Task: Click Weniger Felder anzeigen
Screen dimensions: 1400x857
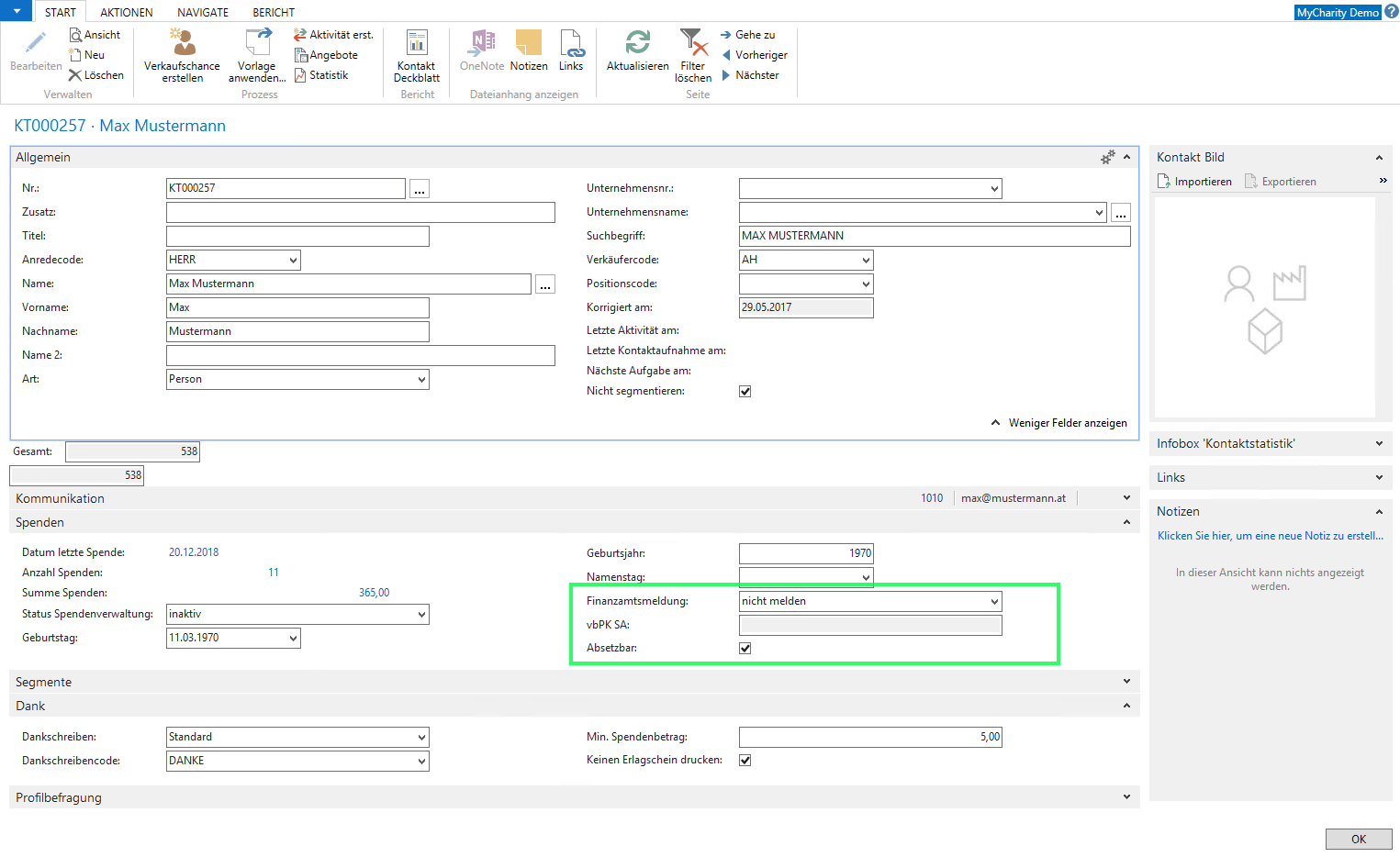Action: 1067,423
